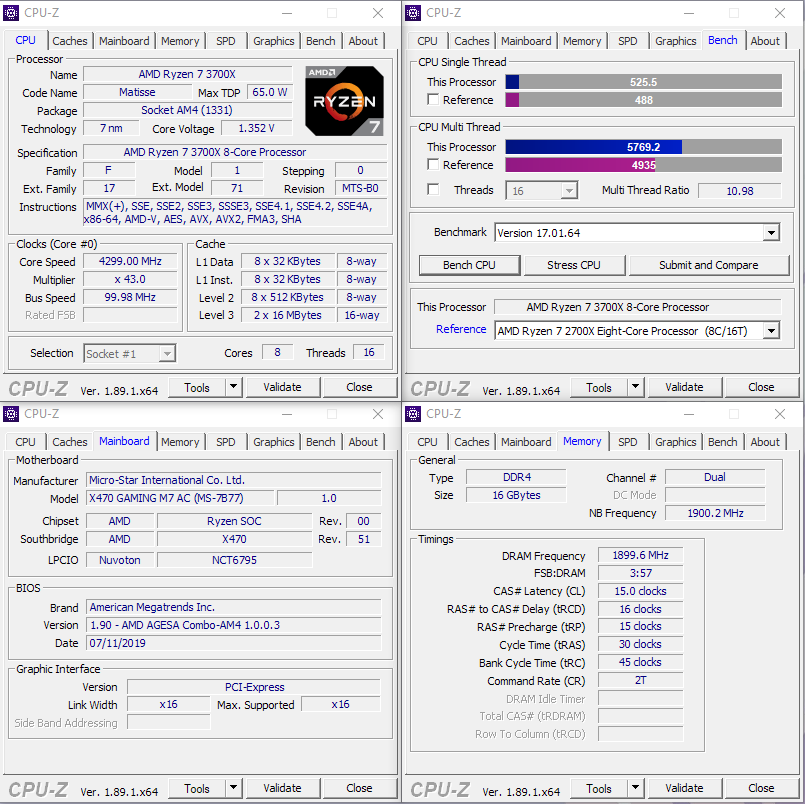Start the Stress CPU test
Screen dimensions: 805x804
coord(574,265)
